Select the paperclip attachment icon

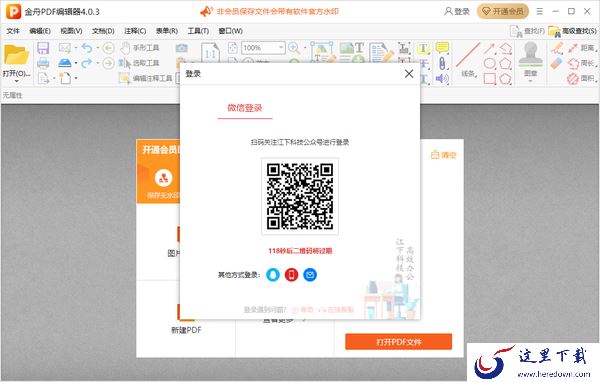click(x=442, y=63)
